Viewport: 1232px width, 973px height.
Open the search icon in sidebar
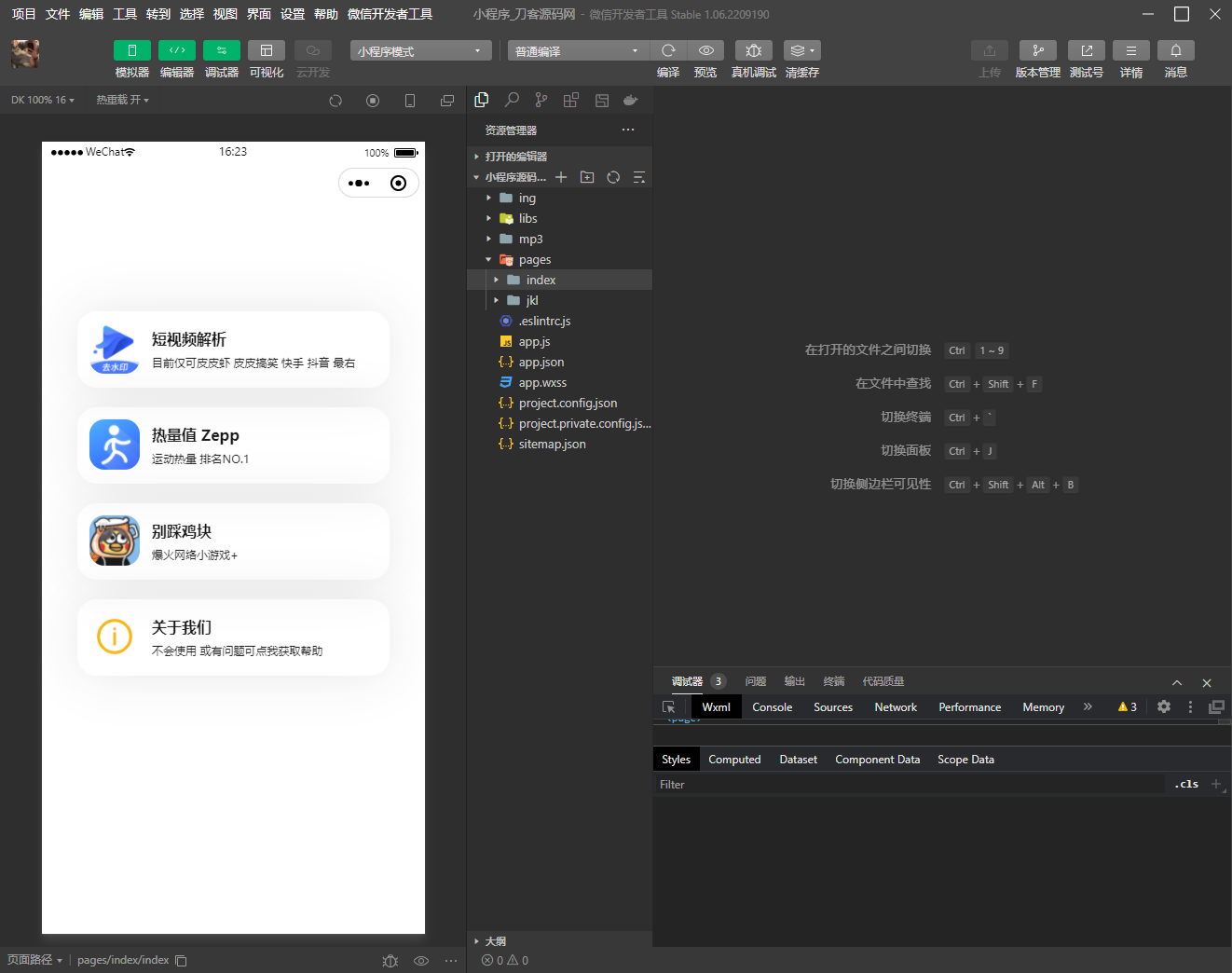click(512, 100)
